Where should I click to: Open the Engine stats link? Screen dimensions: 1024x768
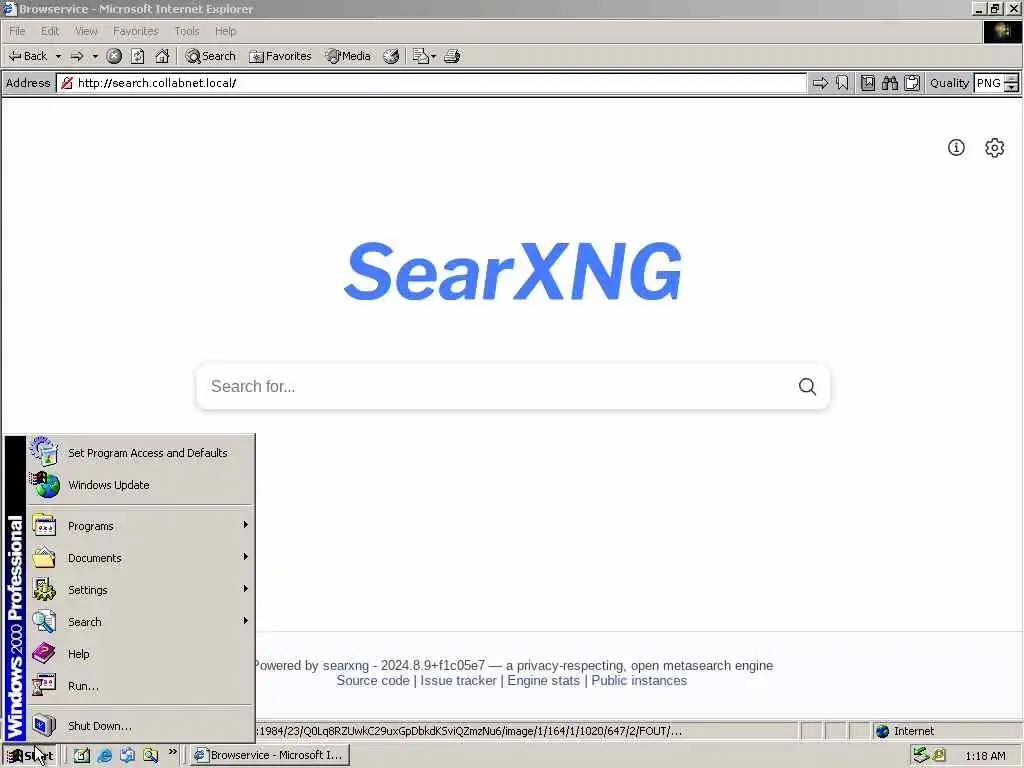(543, 680)
